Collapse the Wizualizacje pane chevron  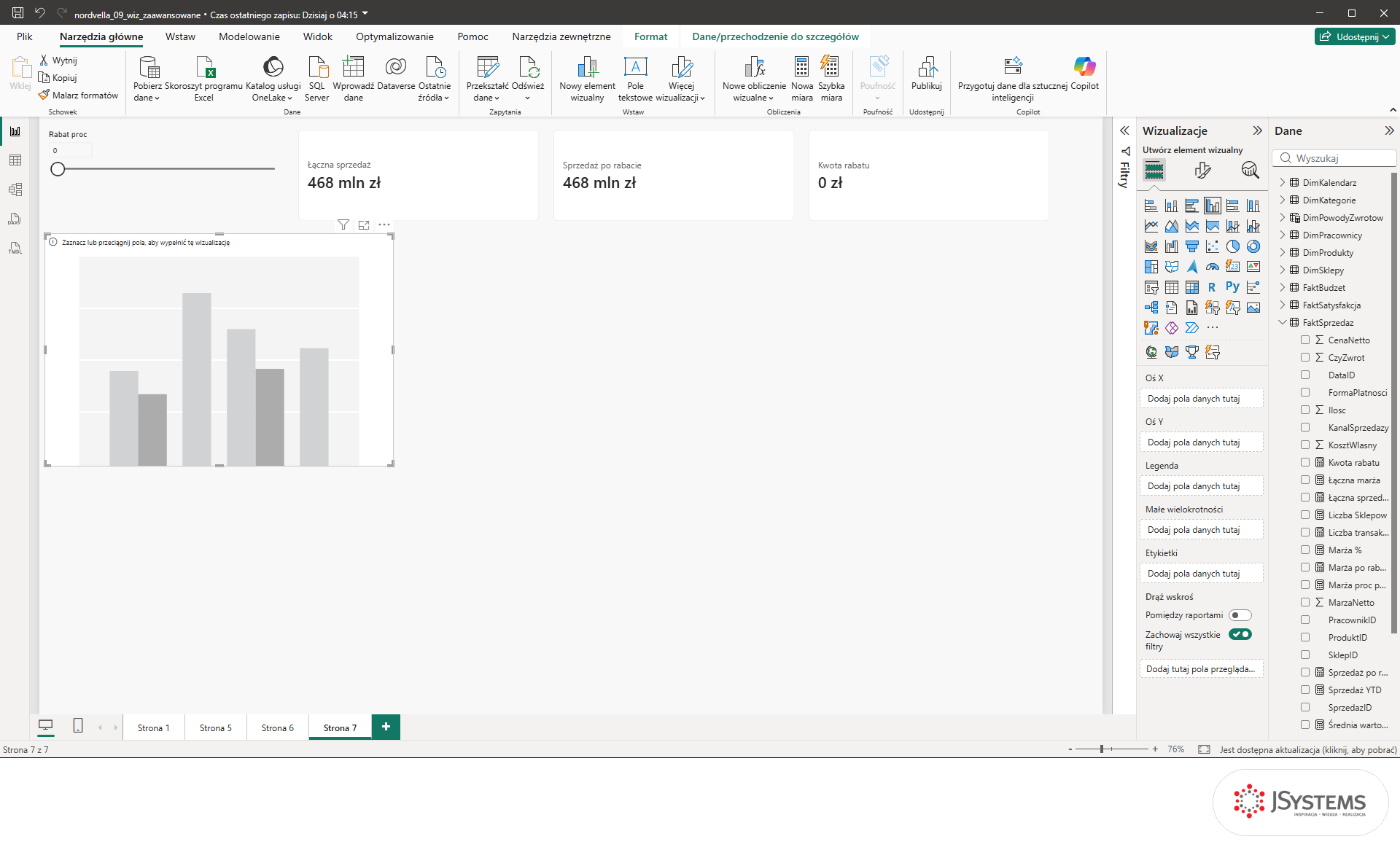pyautogui.click(x=1257, y=130)
